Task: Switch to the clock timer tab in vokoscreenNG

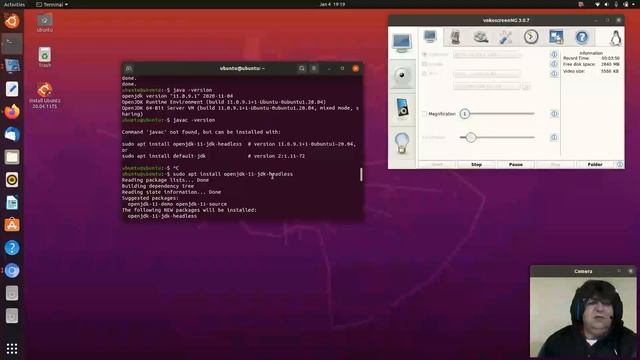Action: click(531, 37)
